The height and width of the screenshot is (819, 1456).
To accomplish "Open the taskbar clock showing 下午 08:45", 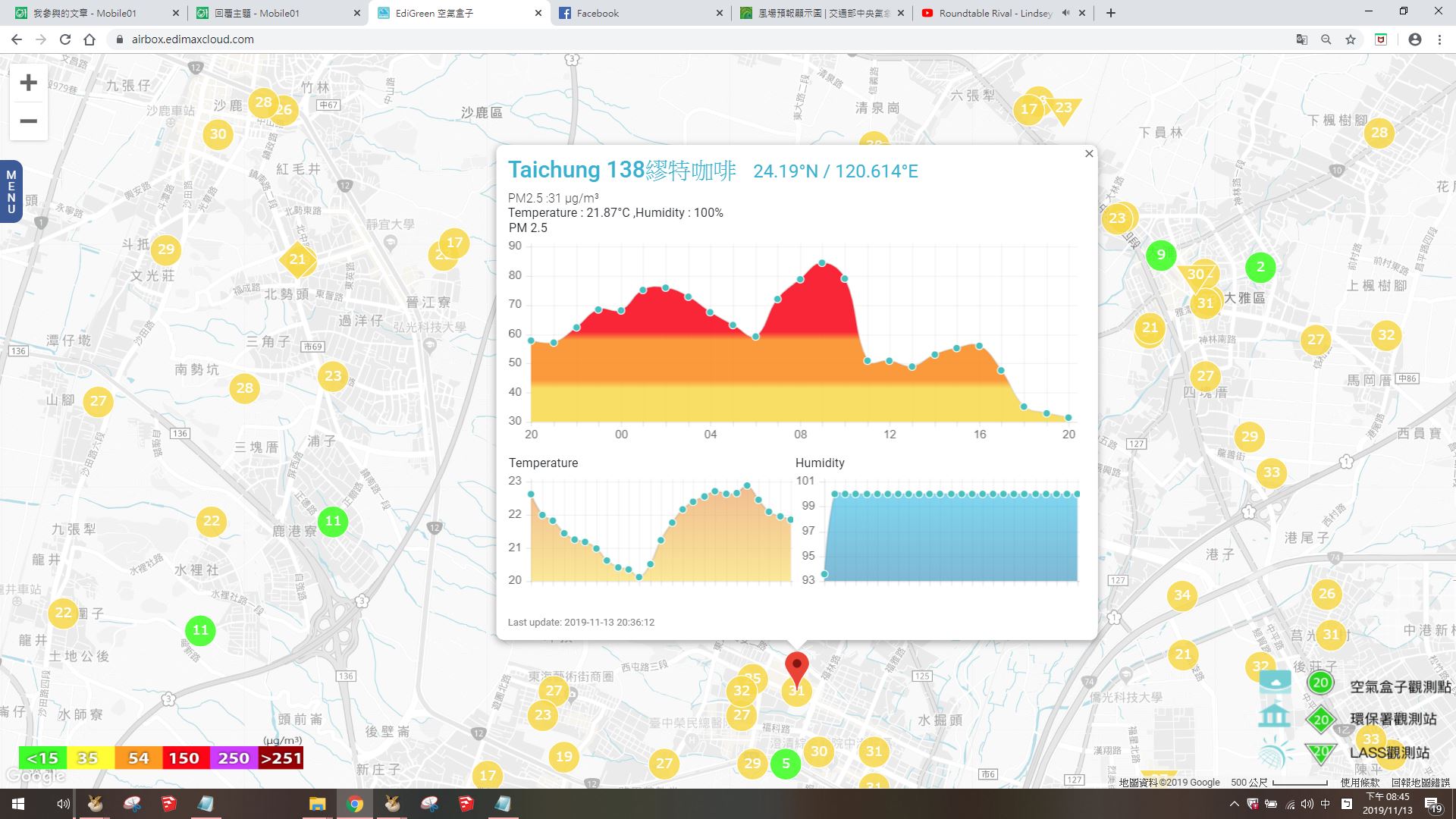I will coord(1388,804).
